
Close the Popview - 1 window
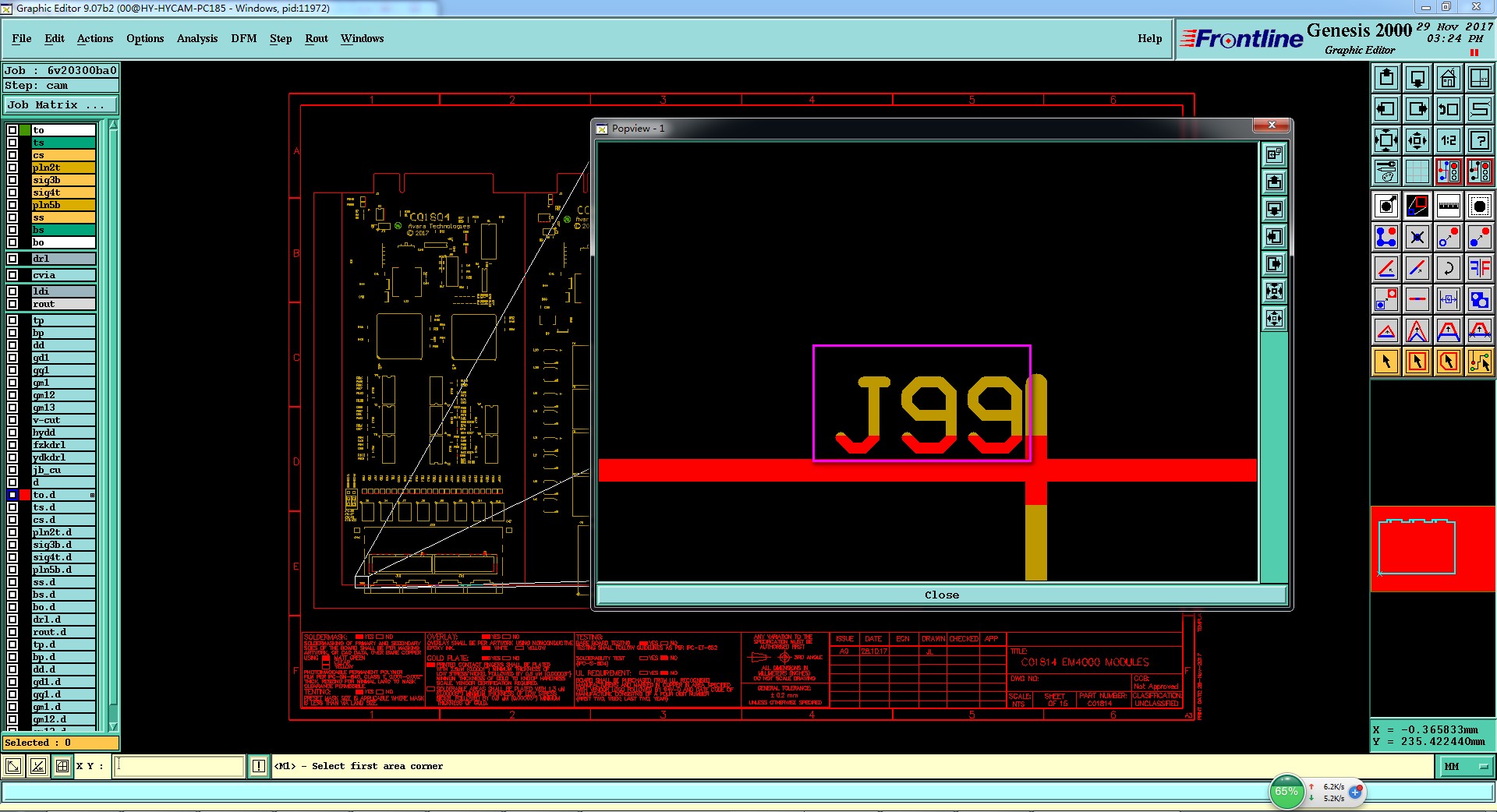(x=1272, y=125)
